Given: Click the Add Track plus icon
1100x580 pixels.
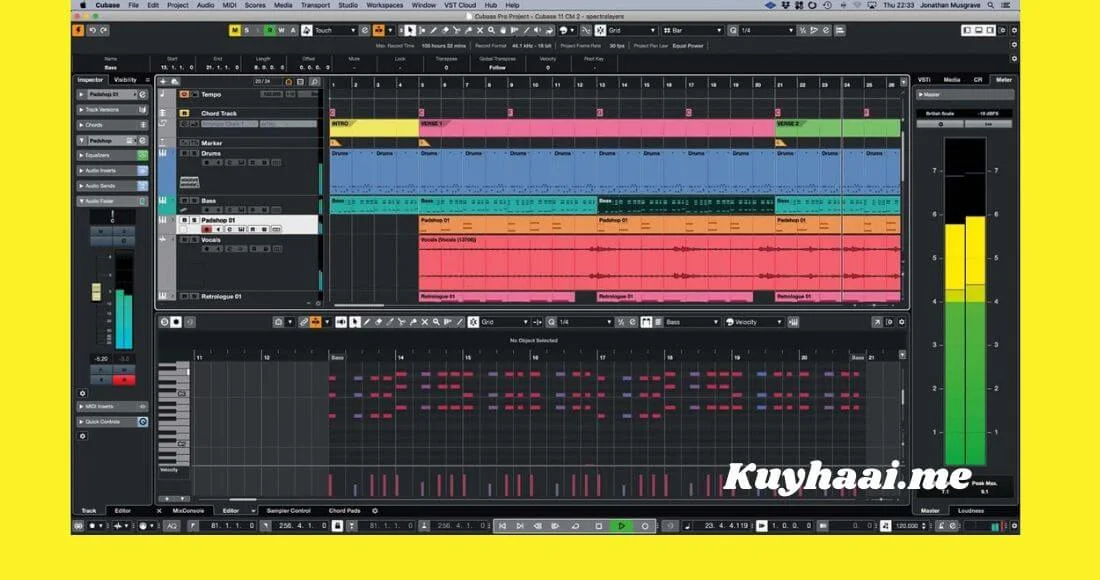Looking at the screenshot, I should point(163,81).
